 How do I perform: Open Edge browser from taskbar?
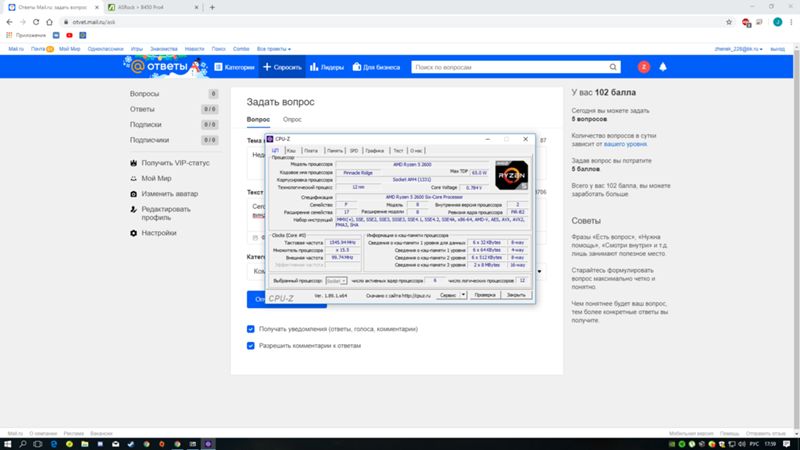pyautogui.click(x=54, y=444)
